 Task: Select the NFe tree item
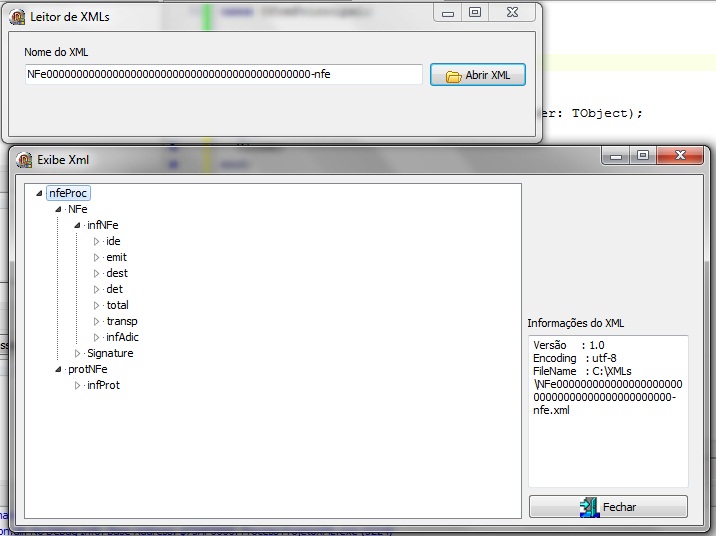pyautogui.click(x=77, y=209)
